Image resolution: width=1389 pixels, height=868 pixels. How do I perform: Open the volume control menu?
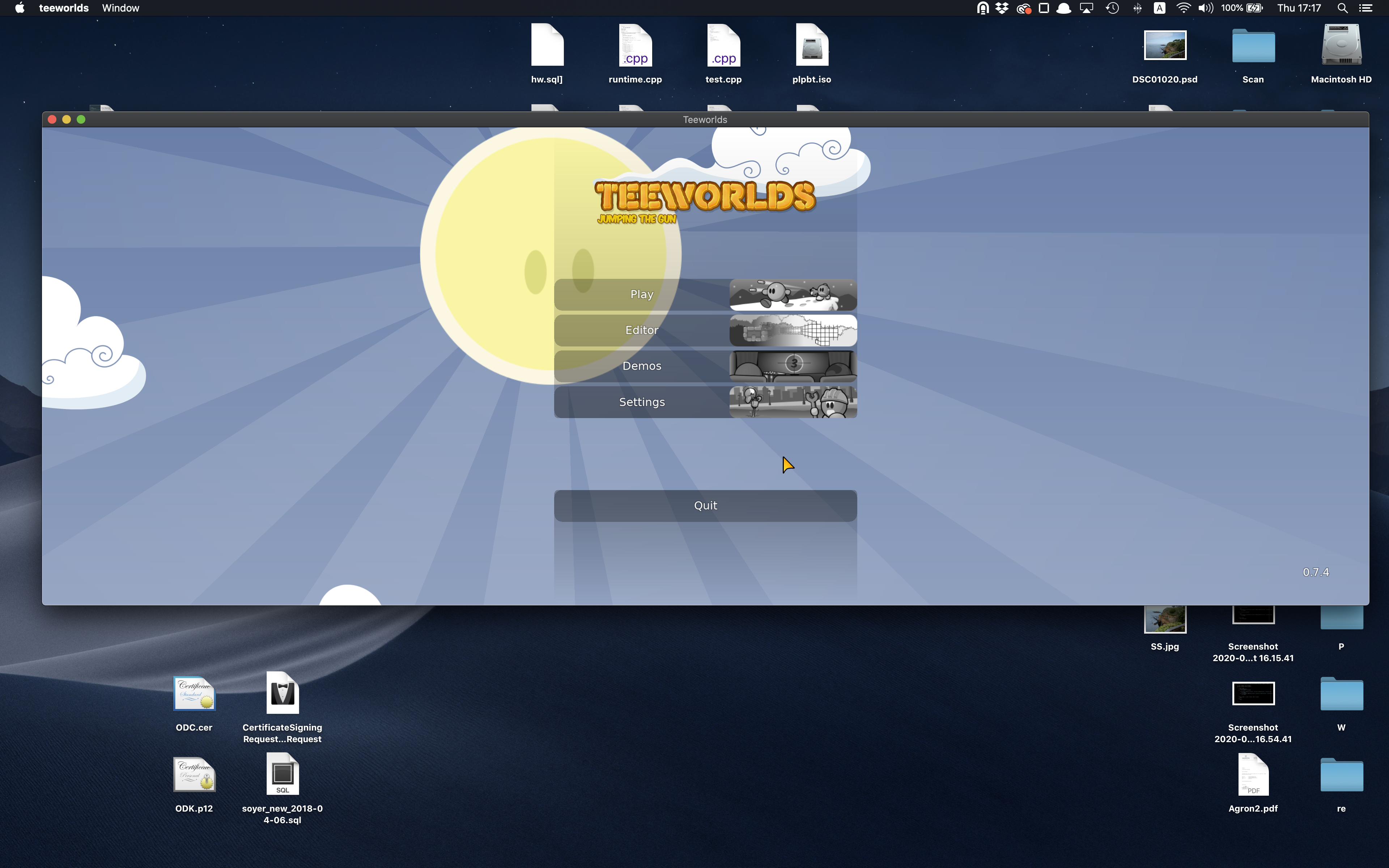click(x=1205, y=8)
